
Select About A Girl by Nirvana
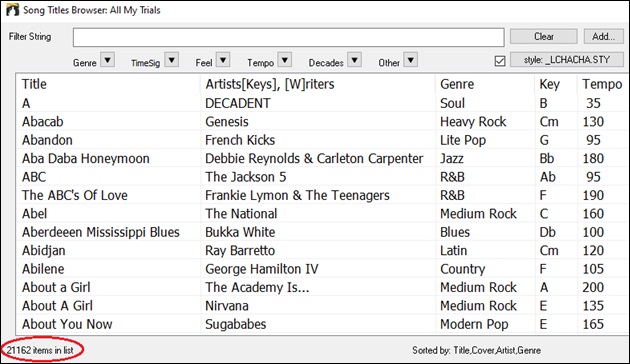(x=322, y=306)
